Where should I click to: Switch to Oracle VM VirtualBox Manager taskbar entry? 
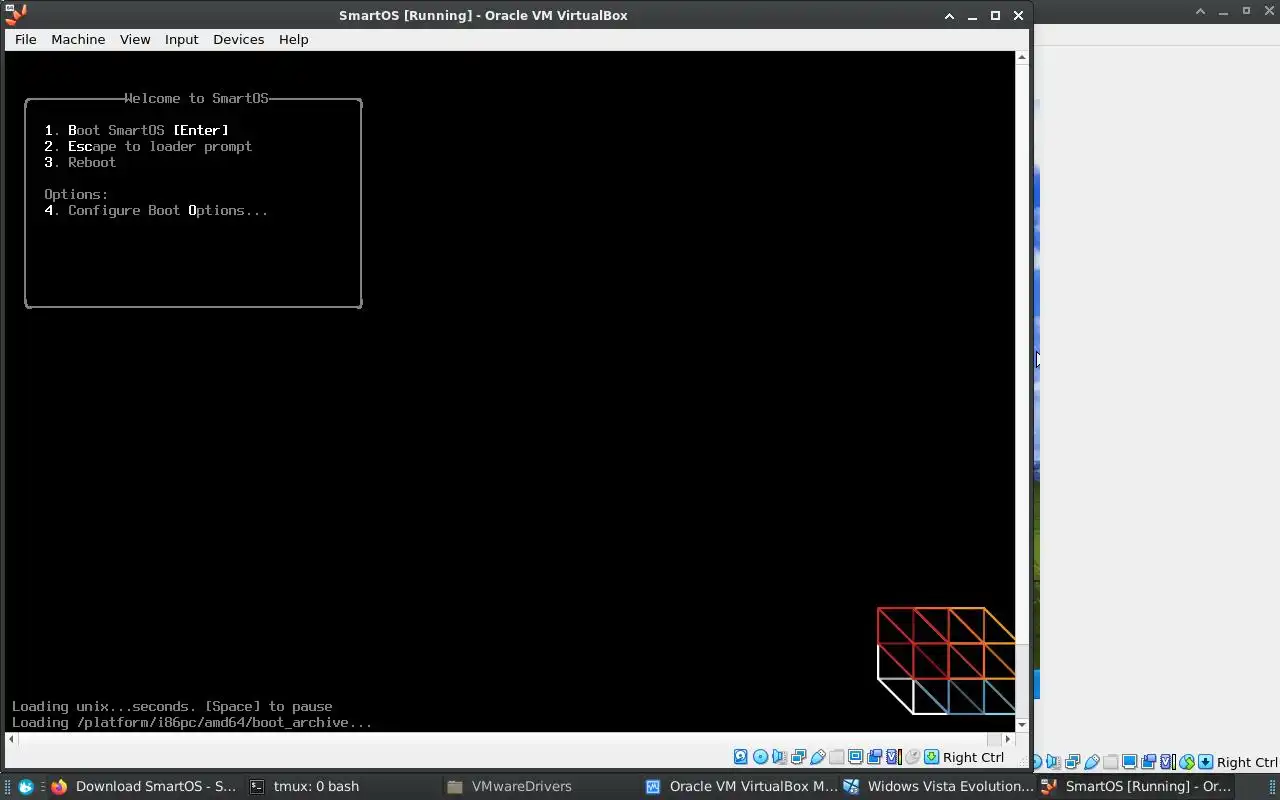pos(741,786)
